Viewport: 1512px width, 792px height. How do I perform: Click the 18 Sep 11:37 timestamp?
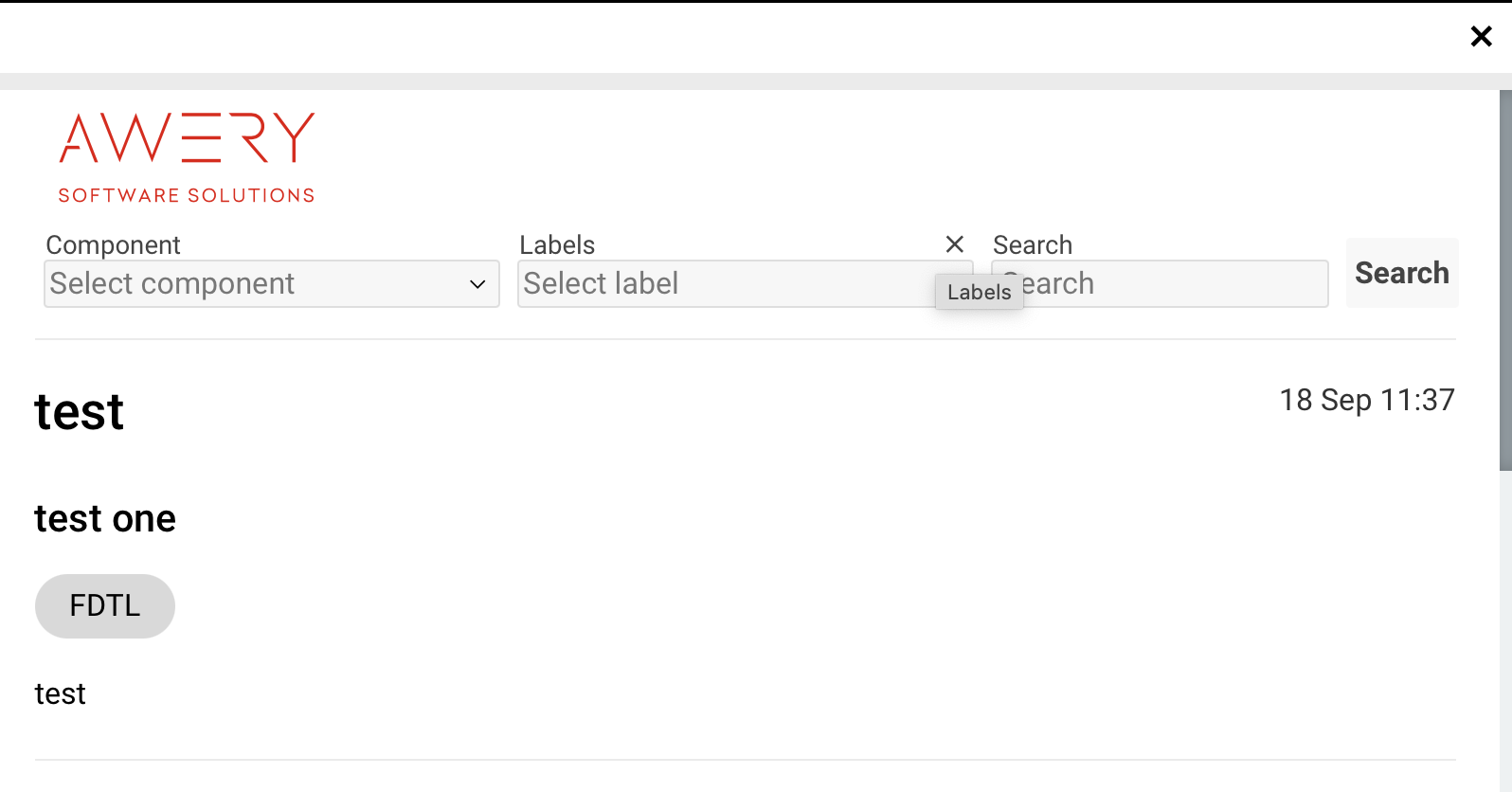(x=1366, y=400)
